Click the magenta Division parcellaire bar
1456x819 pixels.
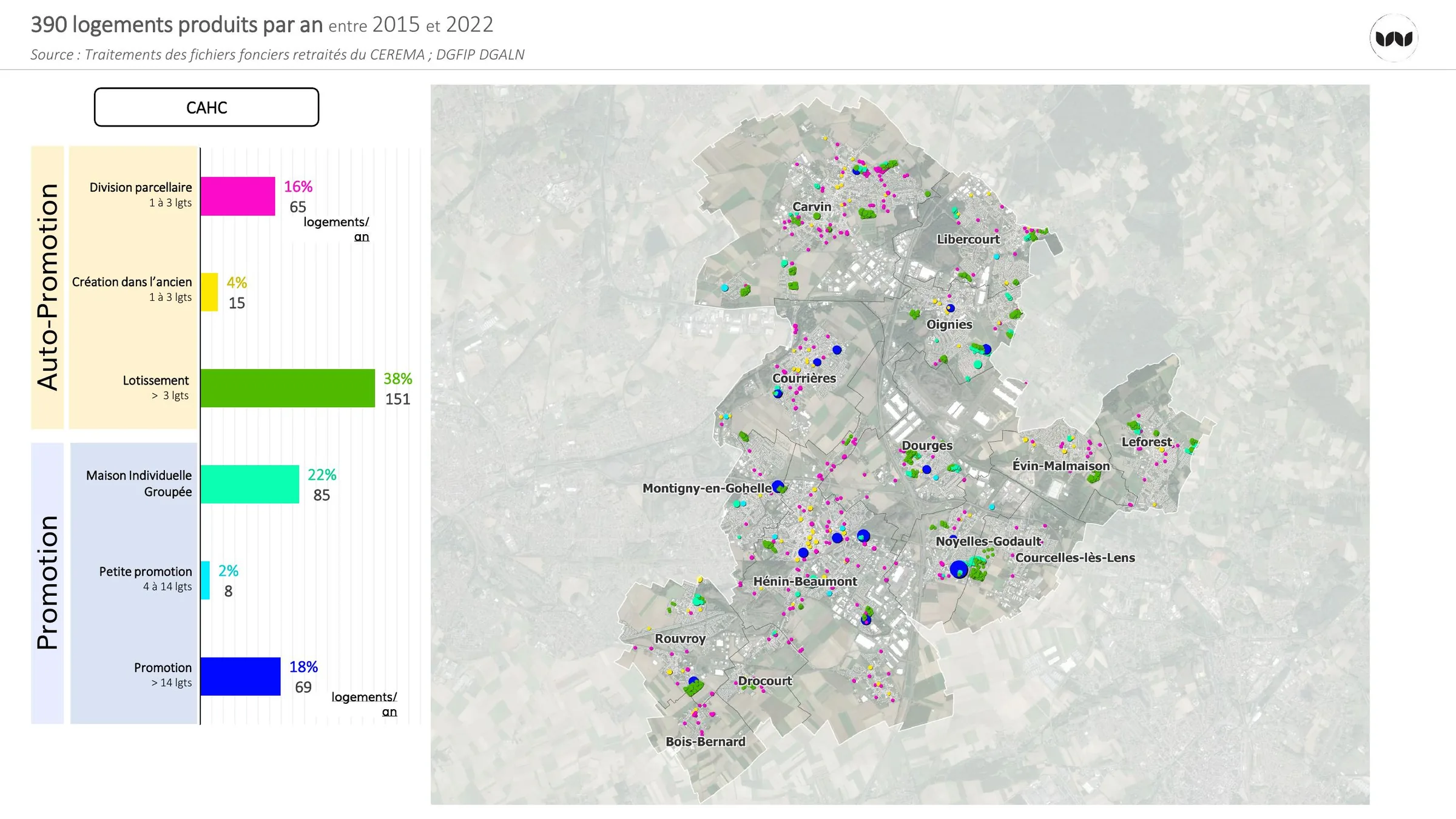(x=238, y=196)
